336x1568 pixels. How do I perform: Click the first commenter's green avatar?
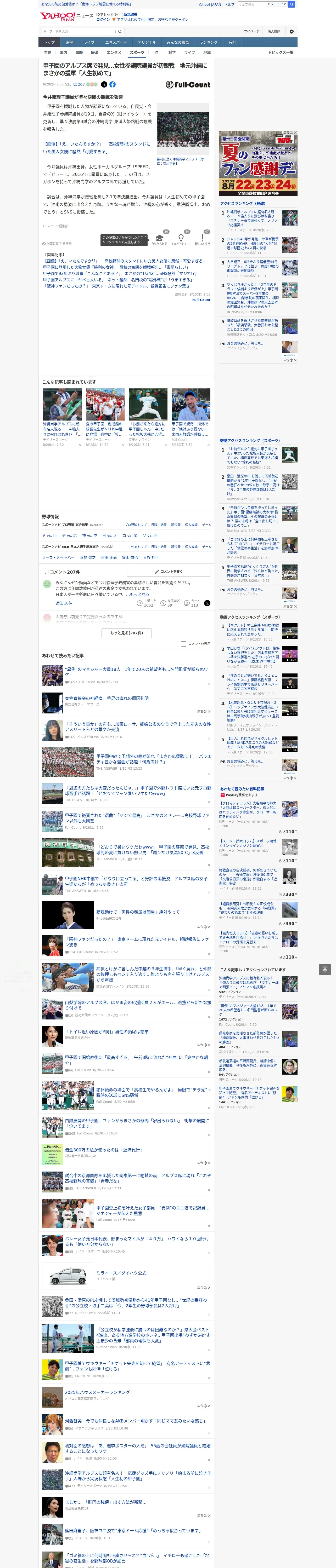point(47,584)
